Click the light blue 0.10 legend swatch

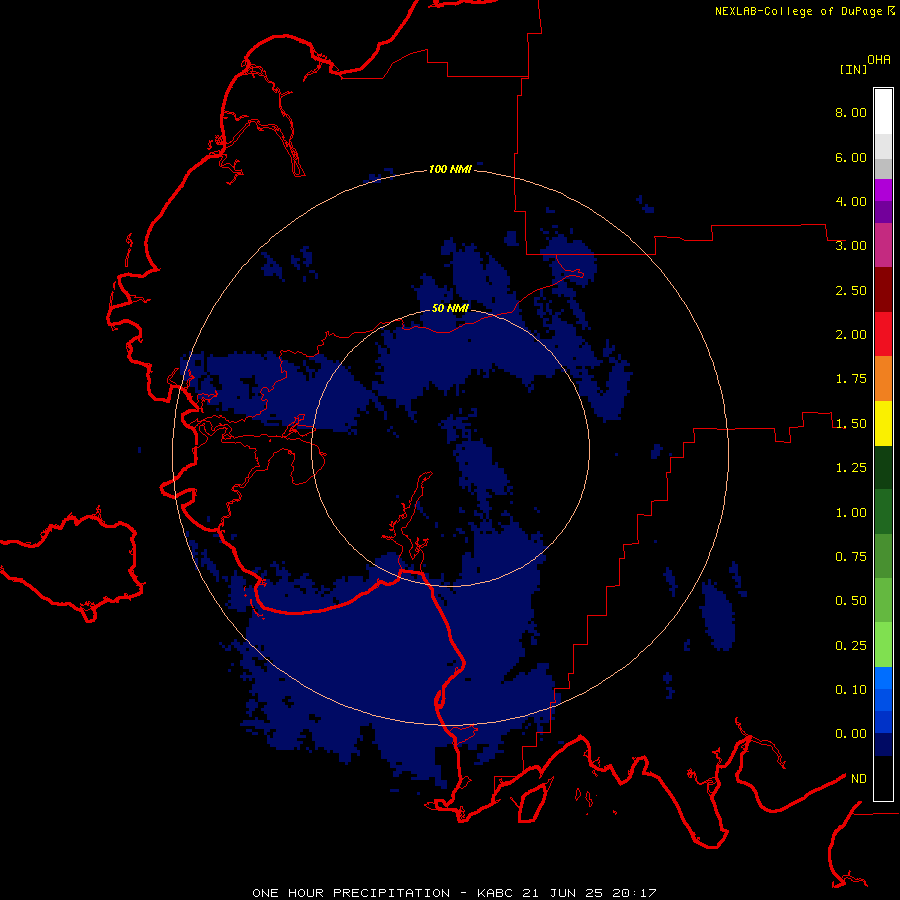[x=883, y=678]
